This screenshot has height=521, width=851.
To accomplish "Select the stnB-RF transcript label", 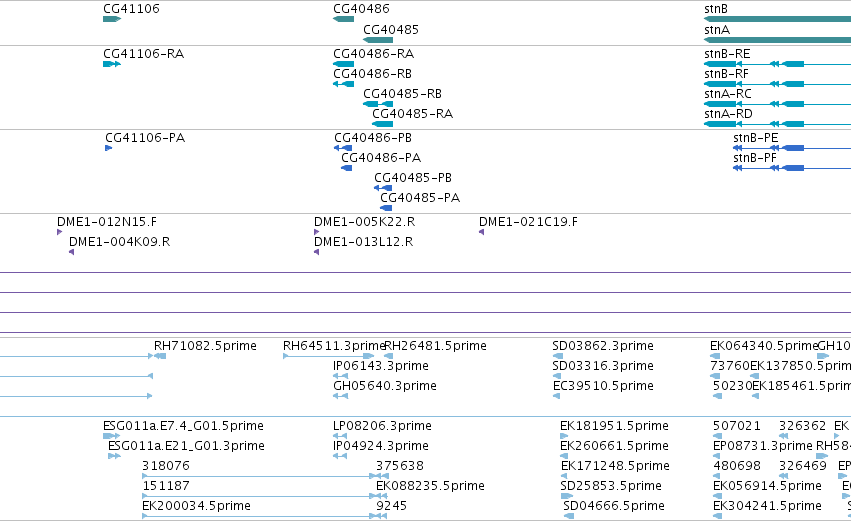I will pyautogui.click(x=726, y=74).
